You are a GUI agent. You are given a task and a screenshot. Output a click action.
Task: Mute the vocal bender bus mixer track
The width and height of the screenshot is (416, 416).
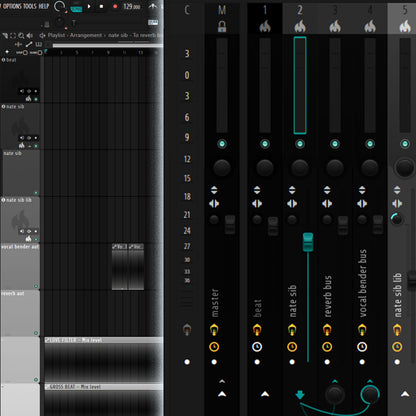click(370, 144)
